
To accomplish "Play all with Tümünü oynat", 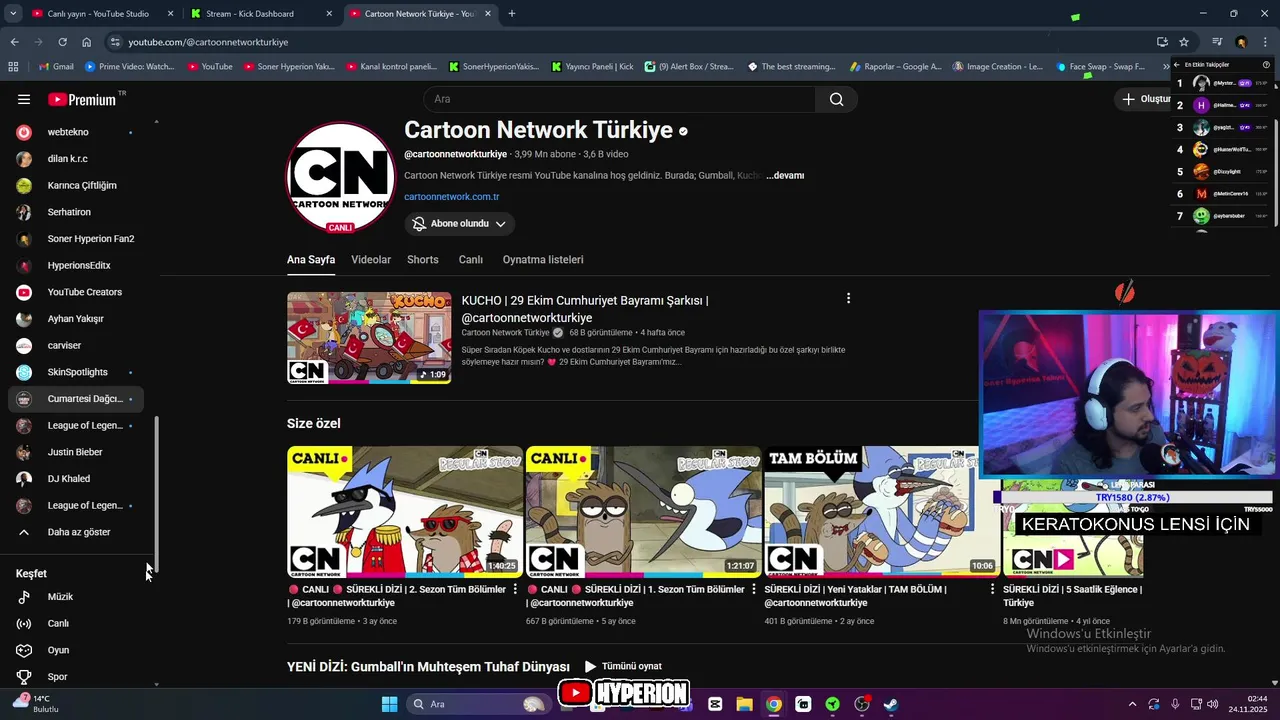I will (x=623, y=666).
